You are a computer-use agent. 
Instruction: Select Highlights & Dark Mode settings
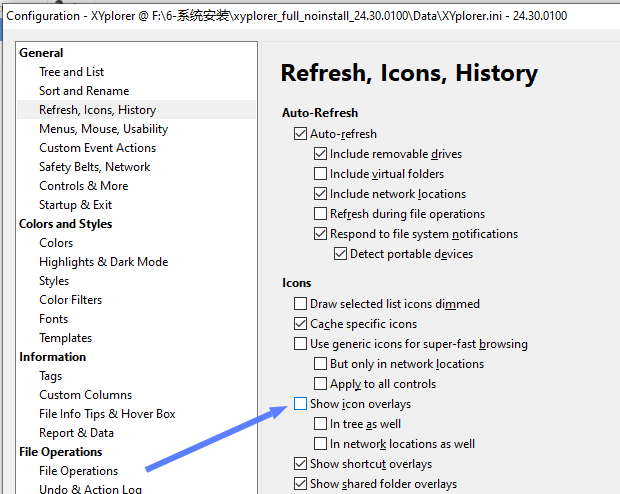(x=103, y=262)
